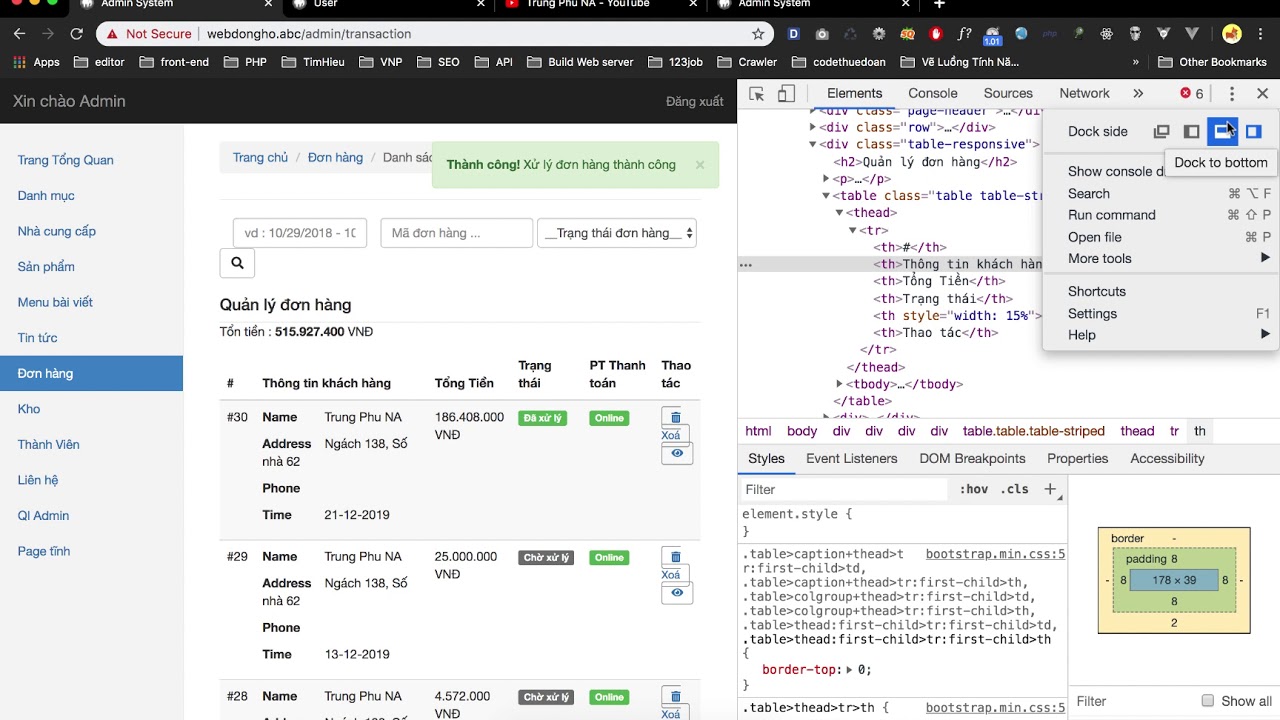Toggle the device toolbar icon in DevTools
The height and width of the screenshot is (720, 1280).
[x=786, y=93]
